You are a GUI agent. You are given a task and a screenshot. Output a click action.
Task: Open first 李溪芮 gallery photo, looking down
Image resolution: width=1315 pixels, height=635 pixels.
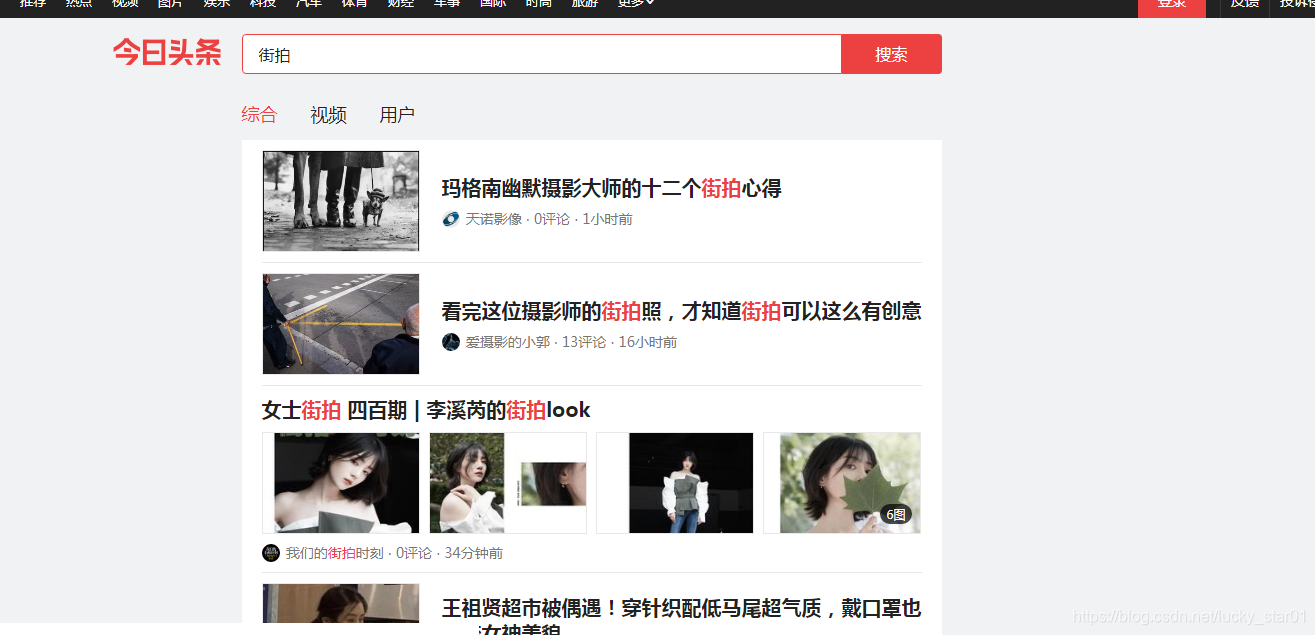[341, 483]
